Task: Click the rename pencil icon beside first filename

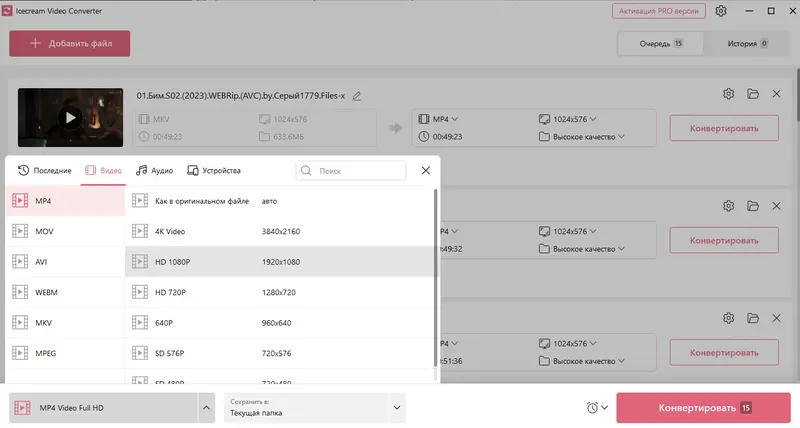Action: [x=356, y=95]
